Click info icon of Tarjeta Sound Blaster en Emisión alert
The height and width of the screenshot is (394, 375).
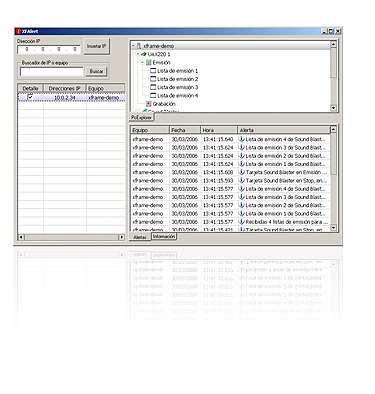242,172
